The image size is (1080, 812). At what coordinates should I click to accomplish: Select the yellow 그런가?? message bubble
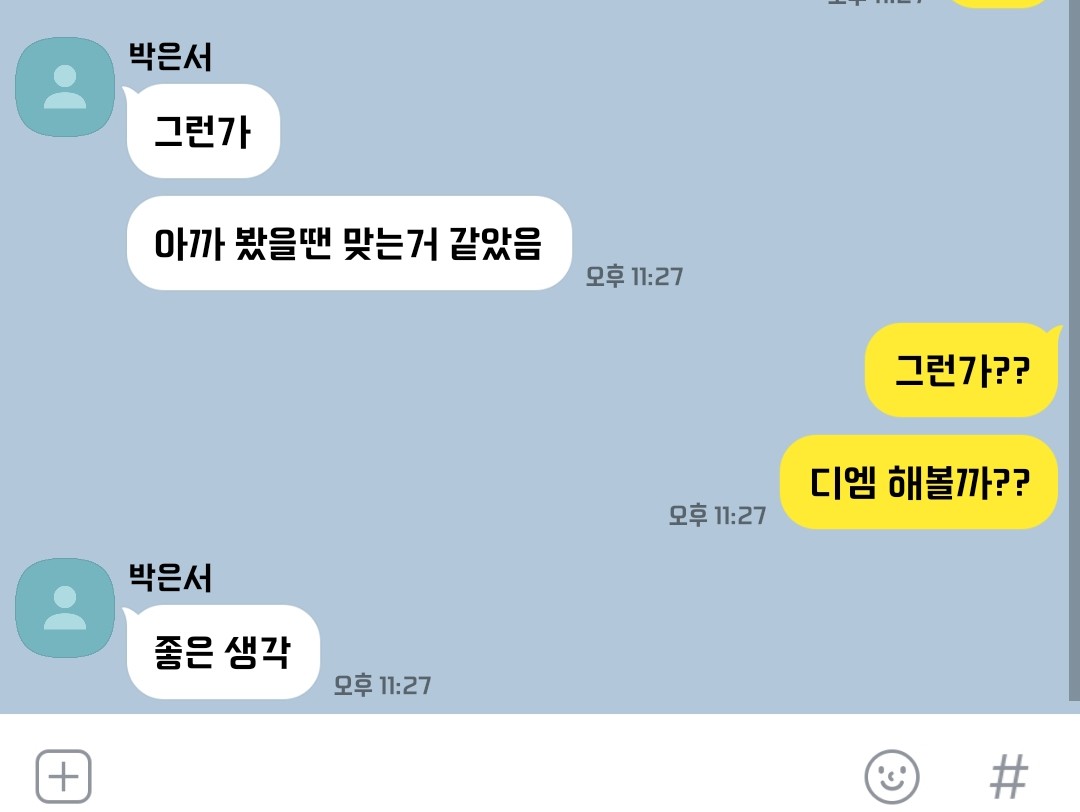[961, 370]
